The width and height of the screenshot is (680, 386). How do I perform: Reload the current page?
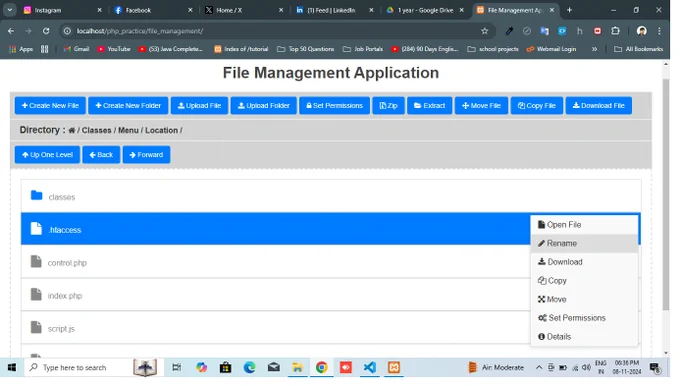[46, 31]
